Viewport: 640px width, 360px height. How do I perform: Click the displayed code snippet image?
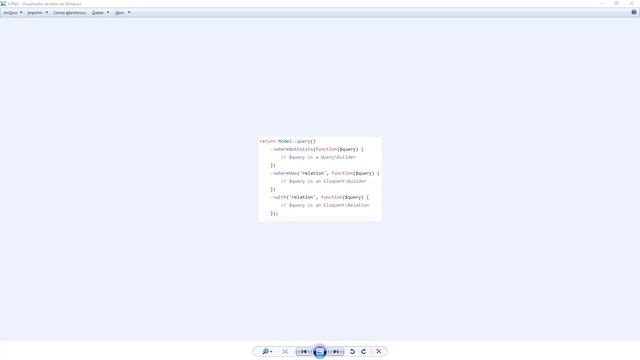[x=320, y=179]
